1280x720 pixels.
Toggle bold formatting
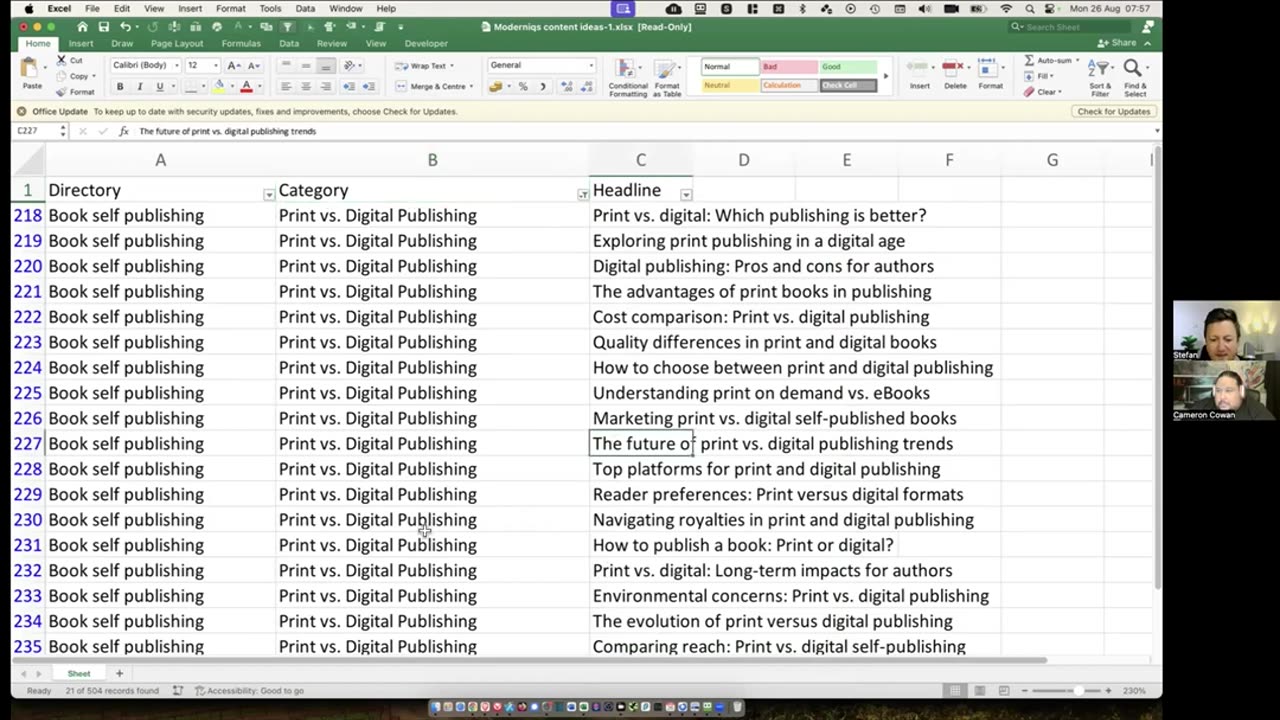click(x=120, y=87)
